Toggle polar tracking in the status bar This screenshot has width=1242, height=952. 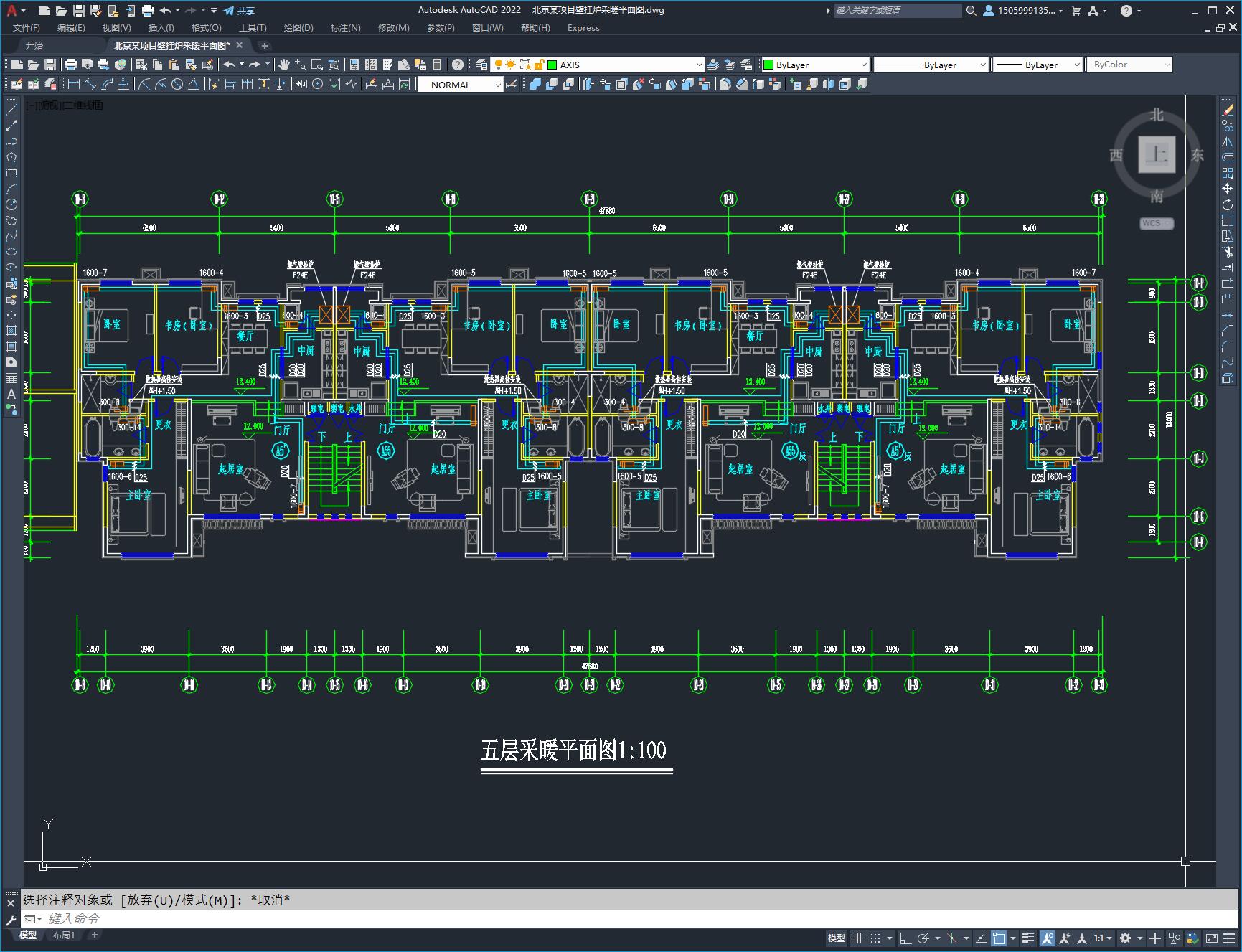(x=923, y=938)
